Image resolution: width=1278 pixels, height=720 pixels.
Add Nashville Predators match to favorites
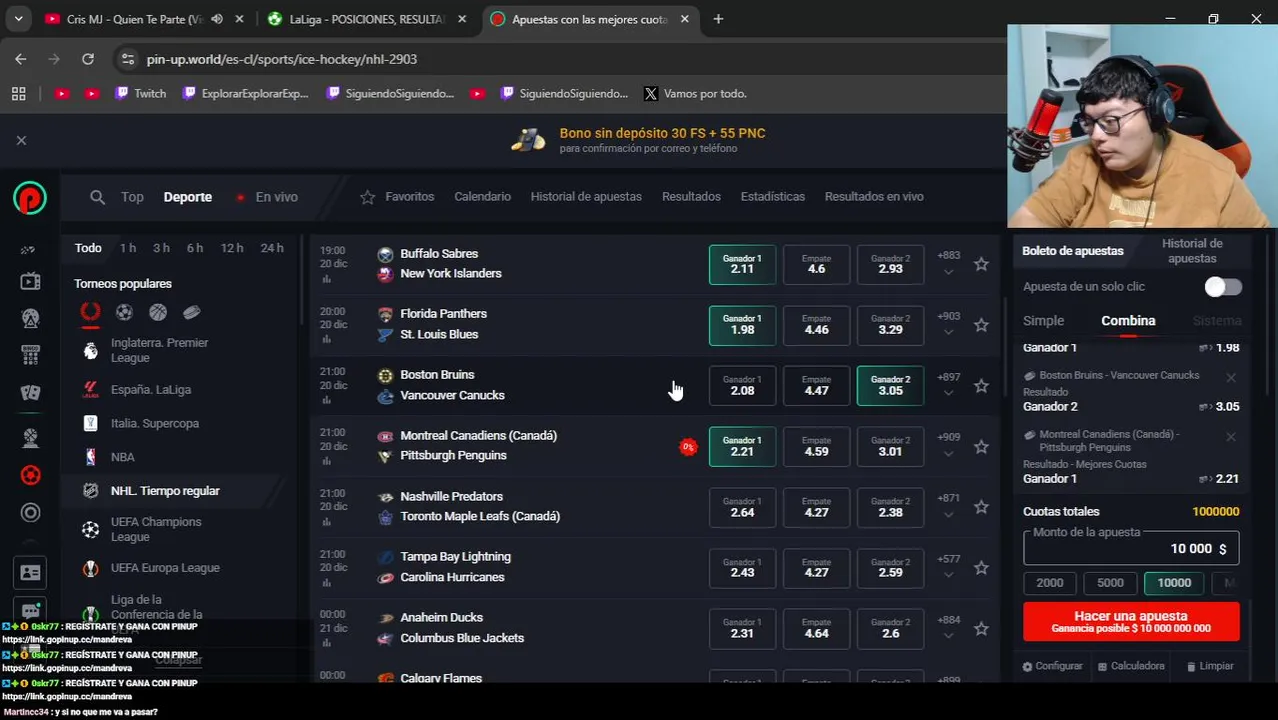tap(981, 507)
